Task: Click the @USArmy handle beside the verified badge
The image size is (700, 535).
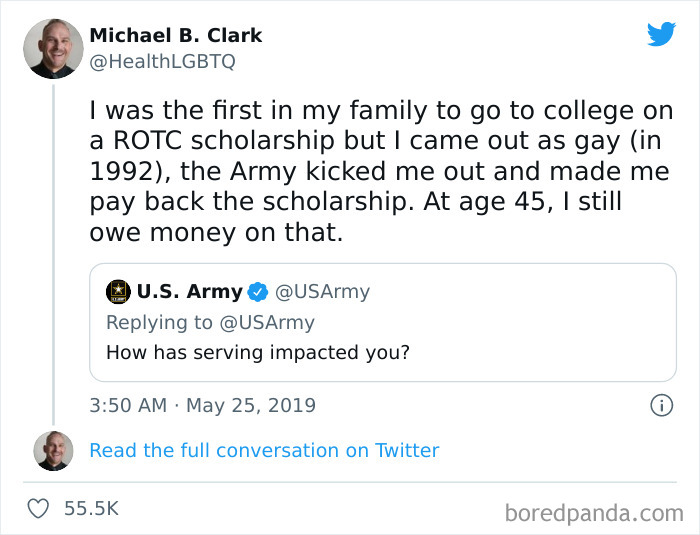Action: pyautogui.click(x=322, y=292)
